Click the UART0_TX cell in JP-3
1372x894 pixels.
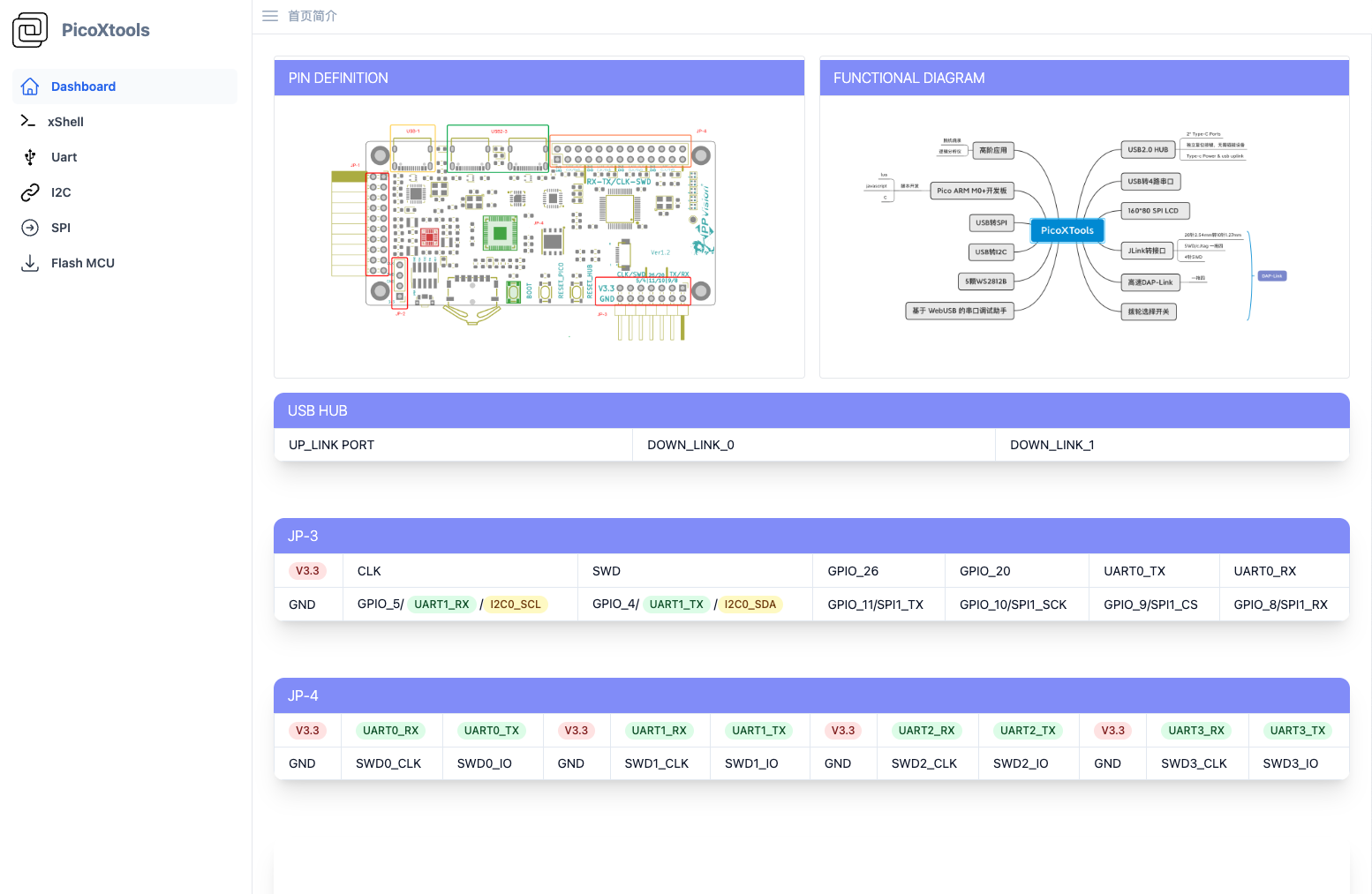pos(1154,571)
